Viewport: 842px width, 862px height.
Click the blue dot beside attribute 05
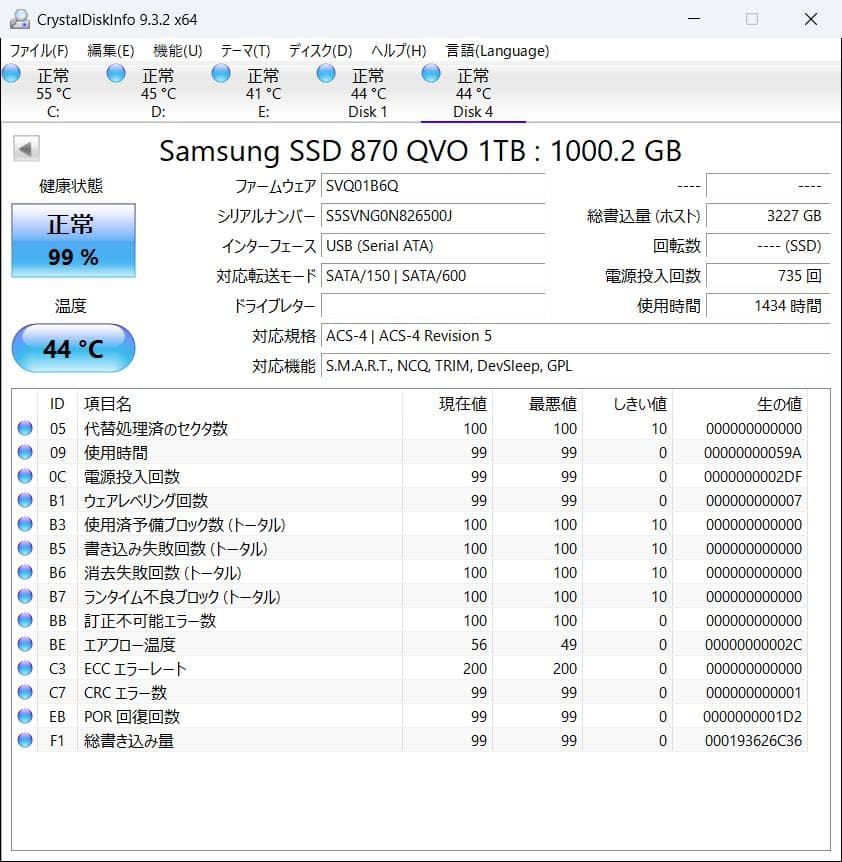25,428
